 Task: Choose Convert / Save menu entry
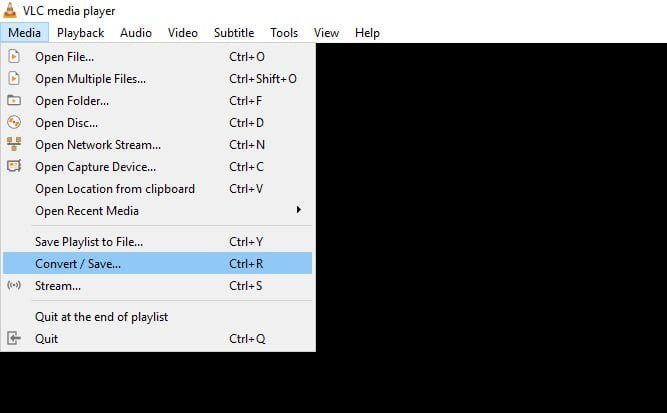[157, 263]
